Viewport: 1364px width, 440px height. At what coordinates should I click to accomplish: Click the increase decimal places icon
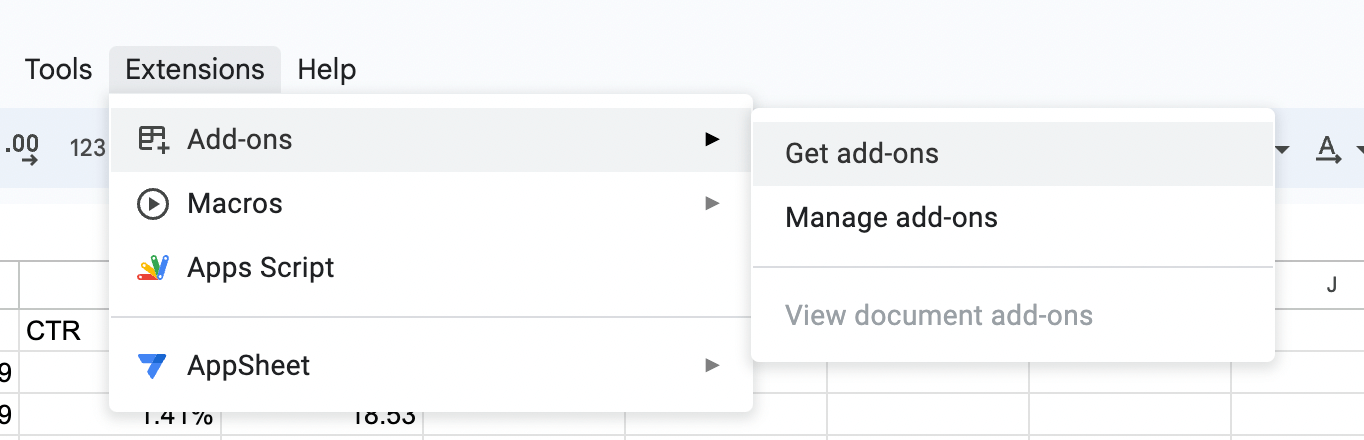click(x=21, y=149)
